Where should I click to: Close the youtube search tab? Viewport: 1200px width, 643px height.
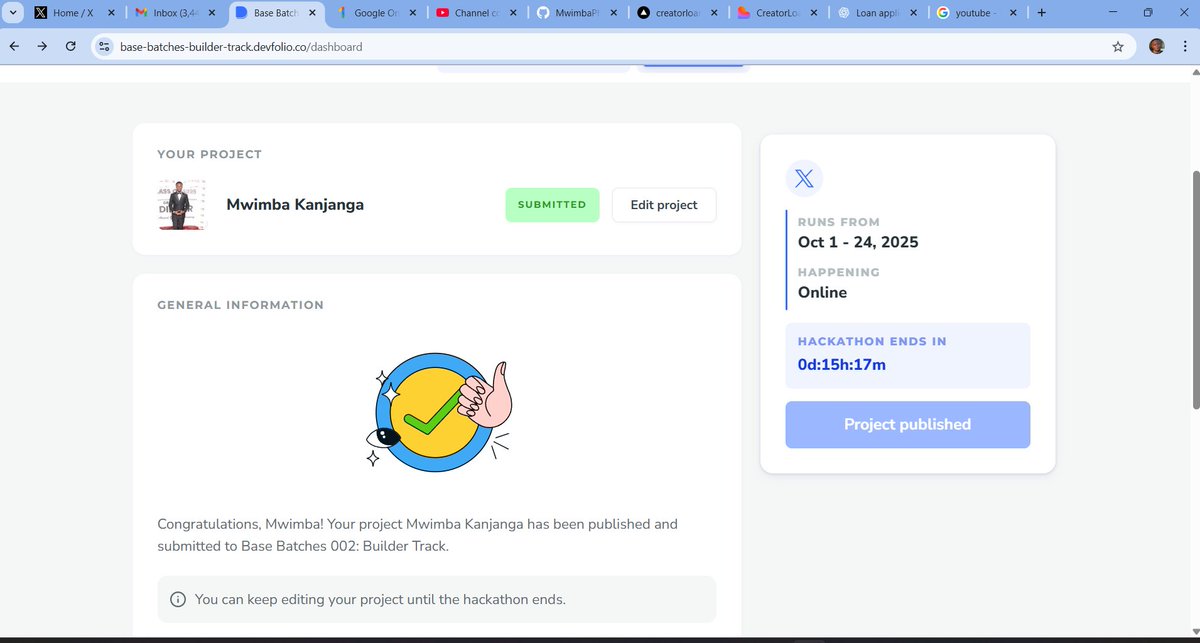pyautogui.click(x=1015, y=13)
